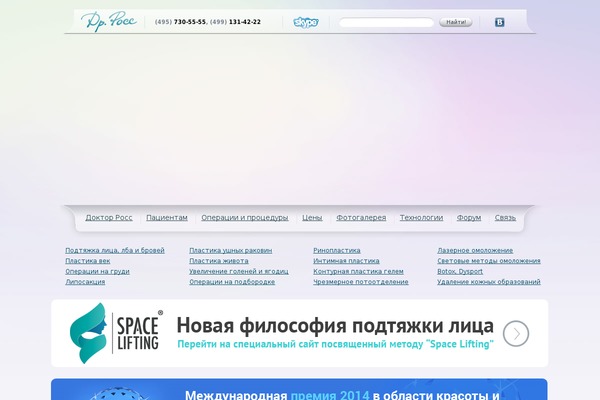Follow the Botox, Dysport link

tap(460, 271)
